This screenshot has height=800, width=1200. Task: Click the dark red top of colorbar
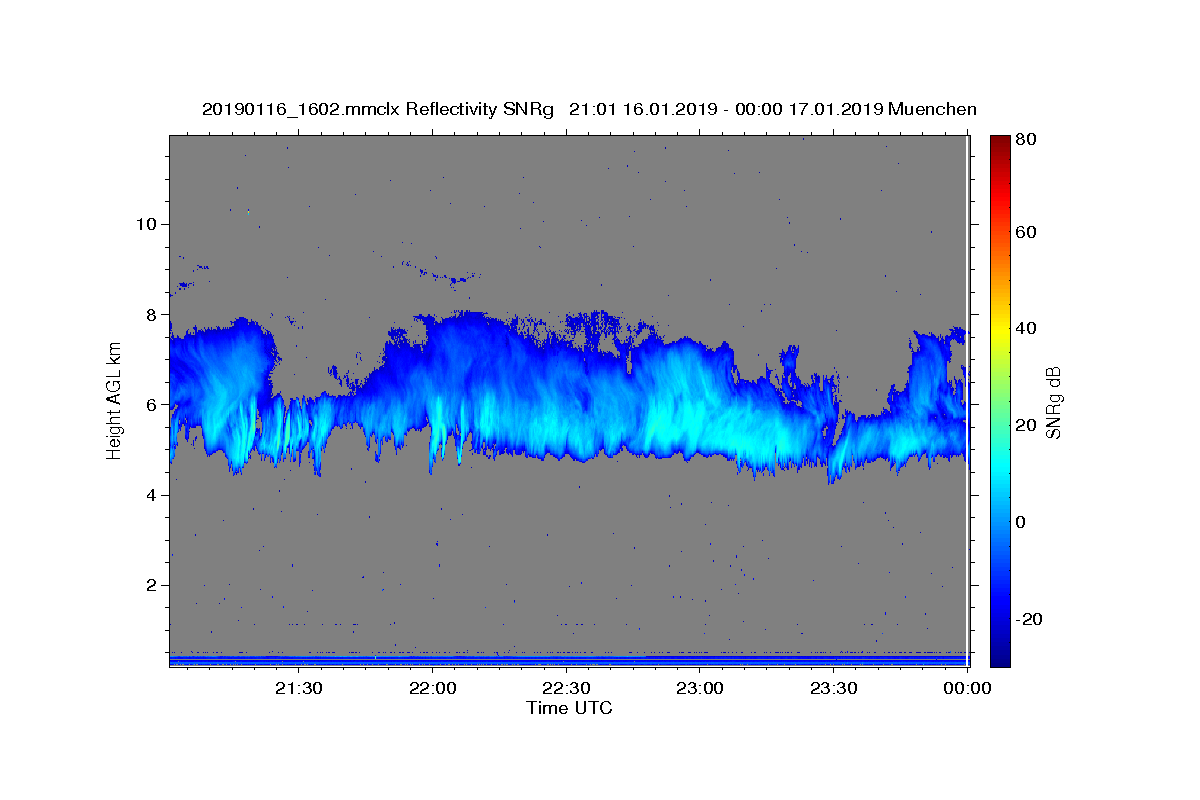point(1000,142)
